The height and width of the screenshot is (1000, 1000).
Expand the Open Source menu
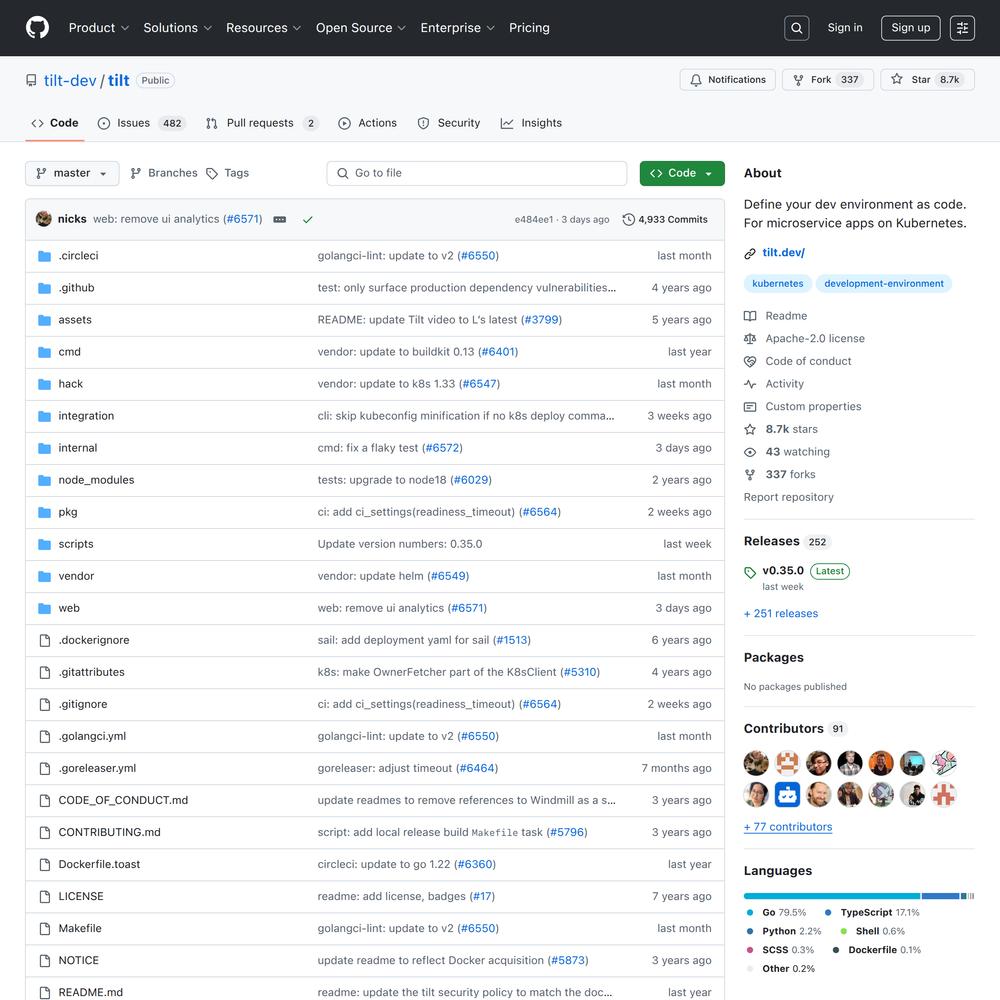point(360,28)
